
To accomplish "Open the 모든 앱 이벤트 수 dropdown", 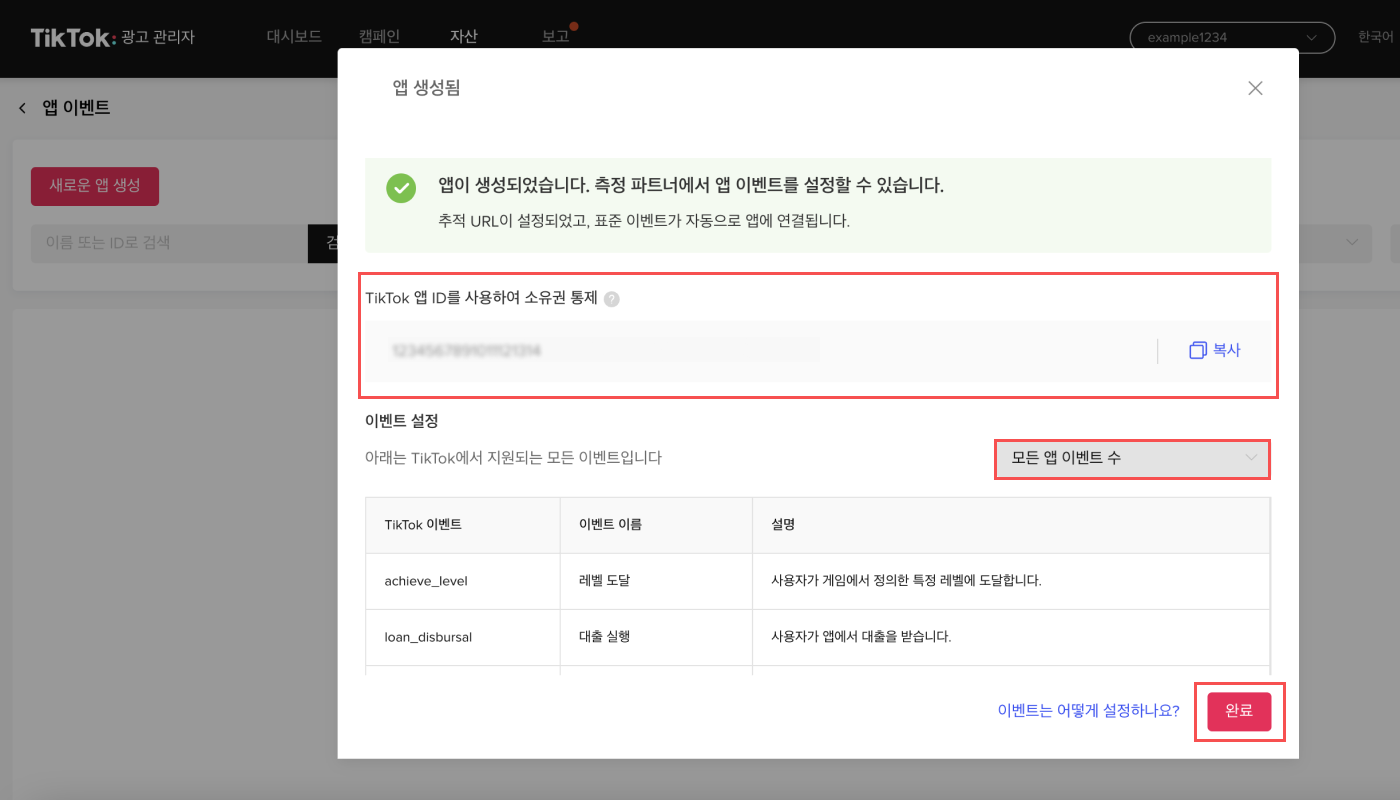I will point(1132,458).
